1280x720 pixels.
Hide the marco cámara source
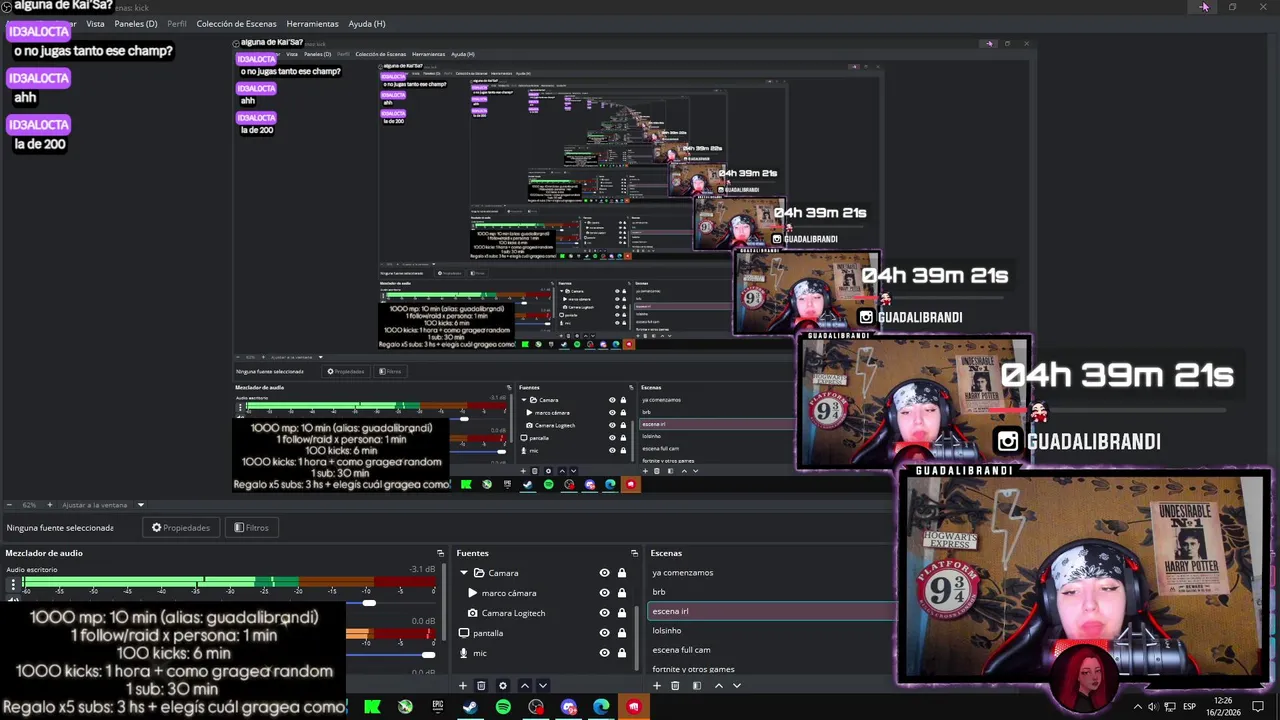click(x=604, y=593)
